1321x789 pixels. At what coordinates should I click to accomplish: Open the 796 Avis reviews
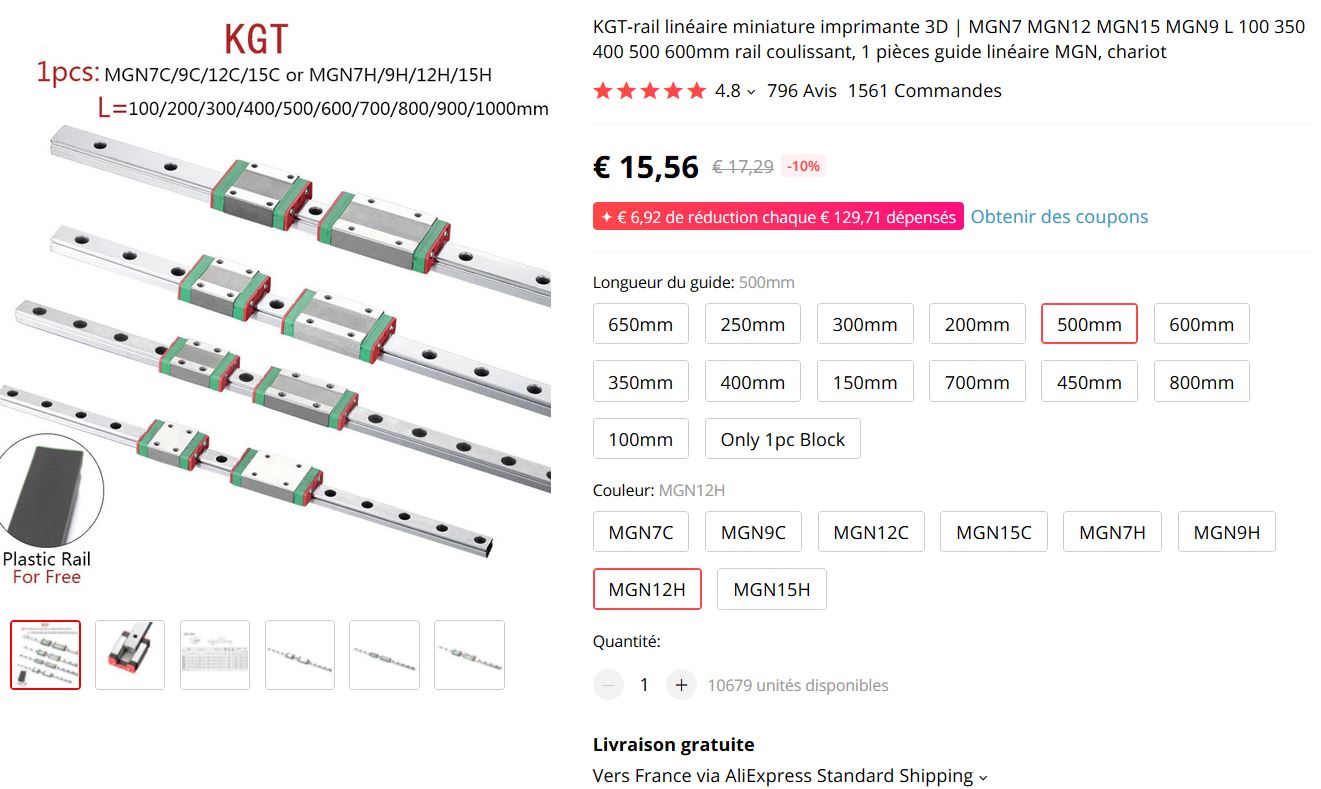point(801,91)
